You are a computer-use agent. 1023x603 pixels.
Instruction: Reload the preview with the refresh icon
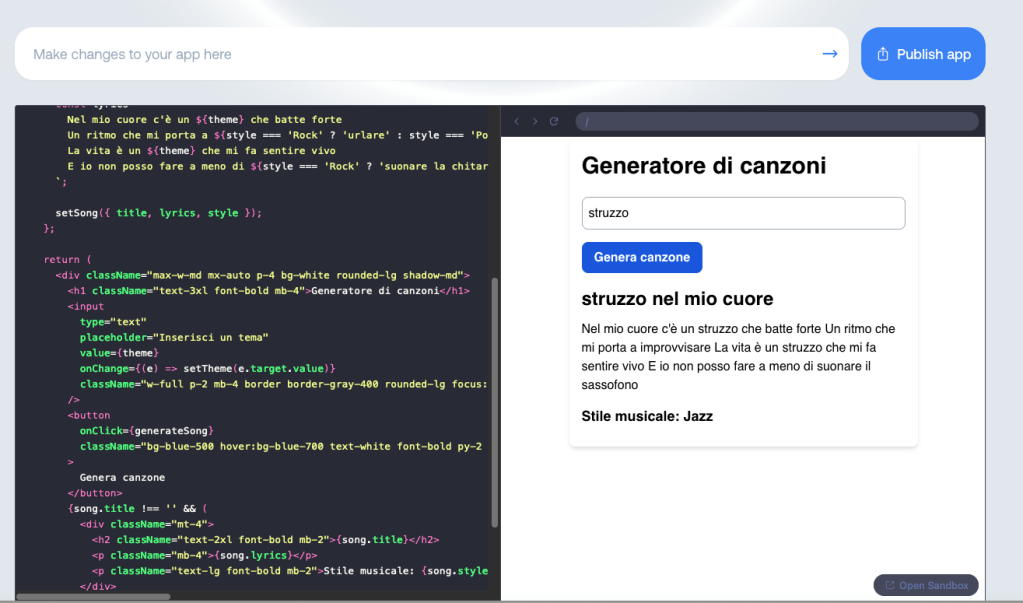[x=554, y=121]
